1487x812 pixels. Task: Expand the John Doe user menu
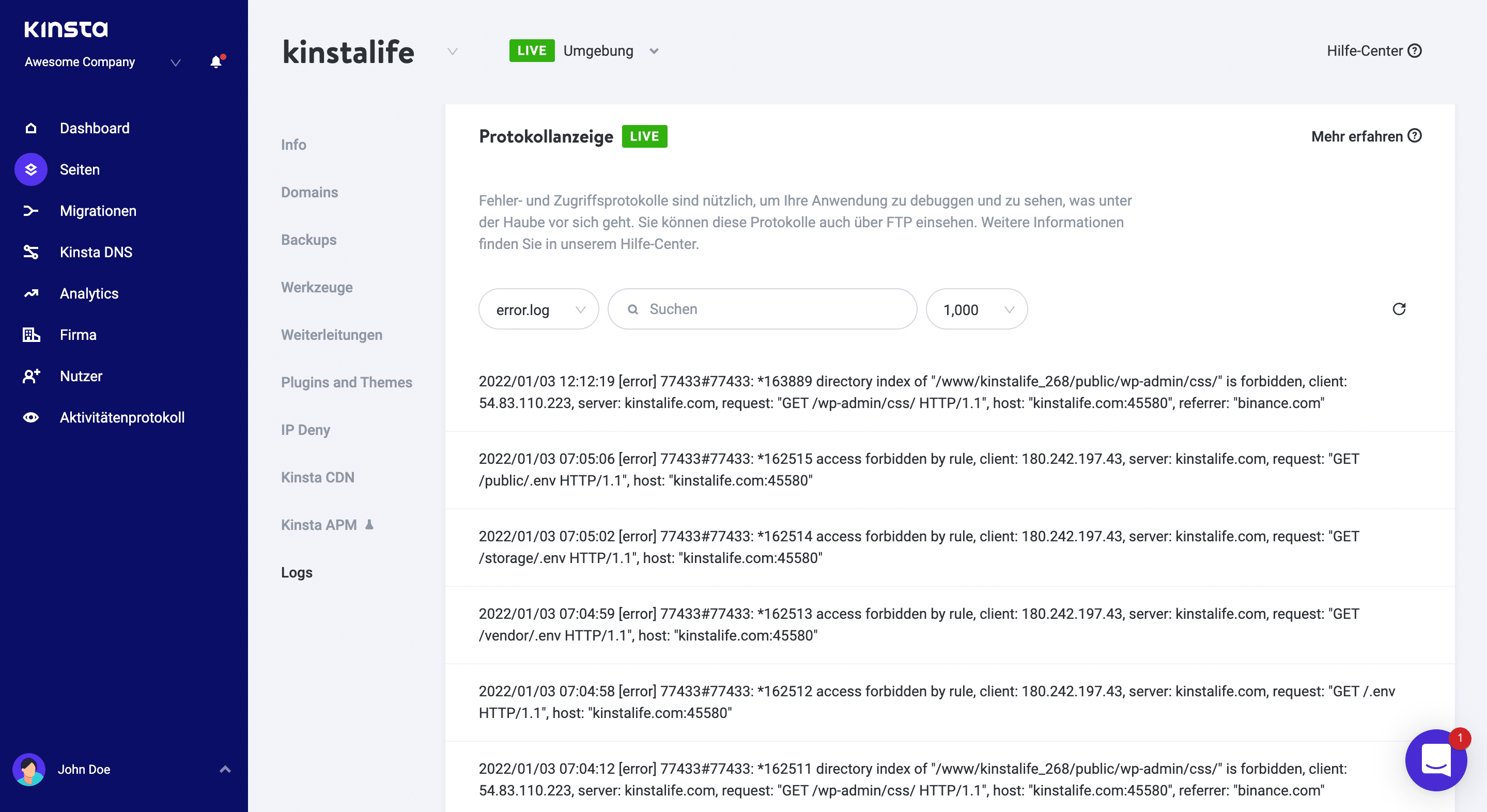[225, 769]
